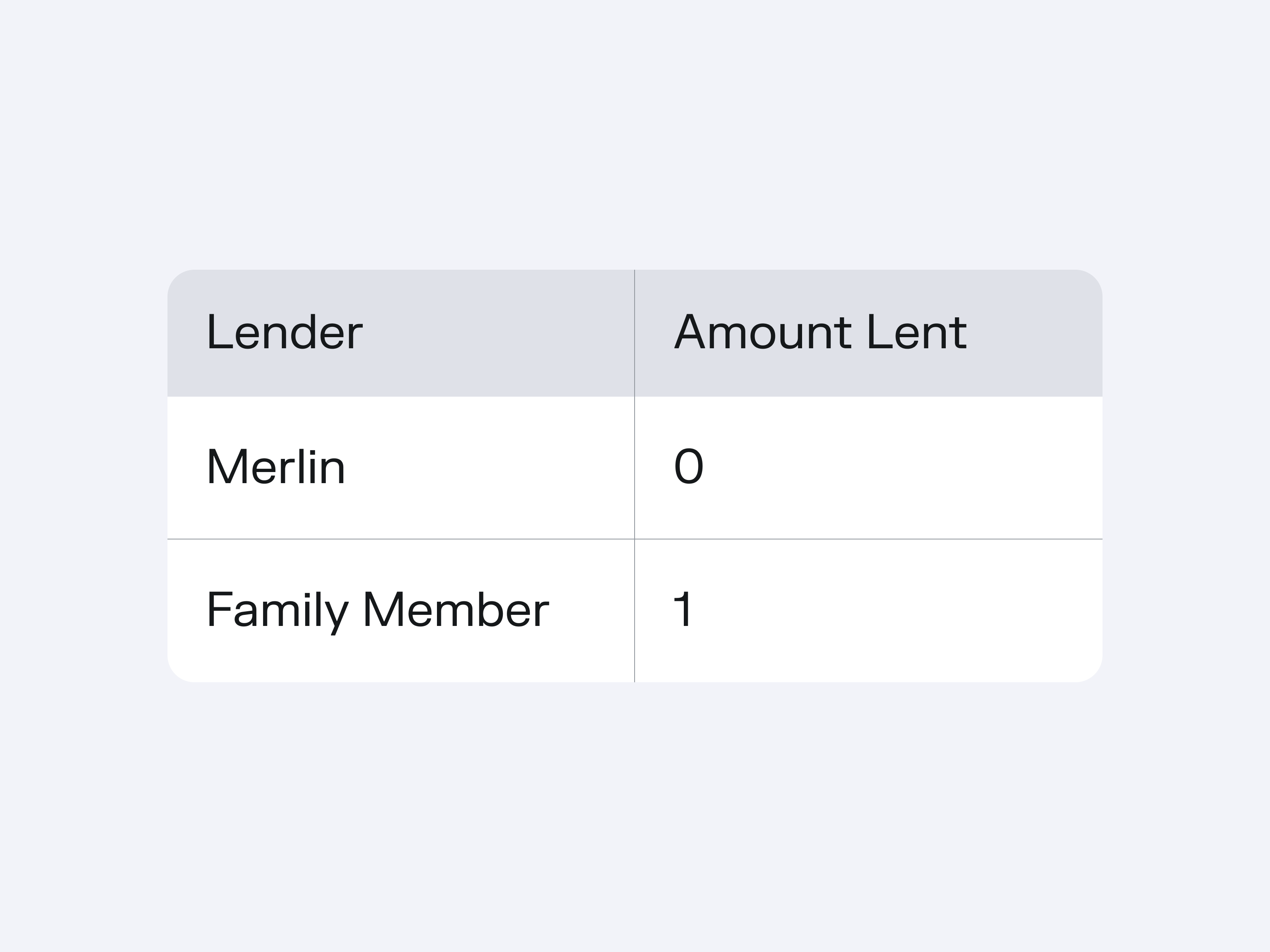The width and height of the screenshot is (1270, 952).
Task: Select the Amount Lent column header
Action: pos(820,332)
